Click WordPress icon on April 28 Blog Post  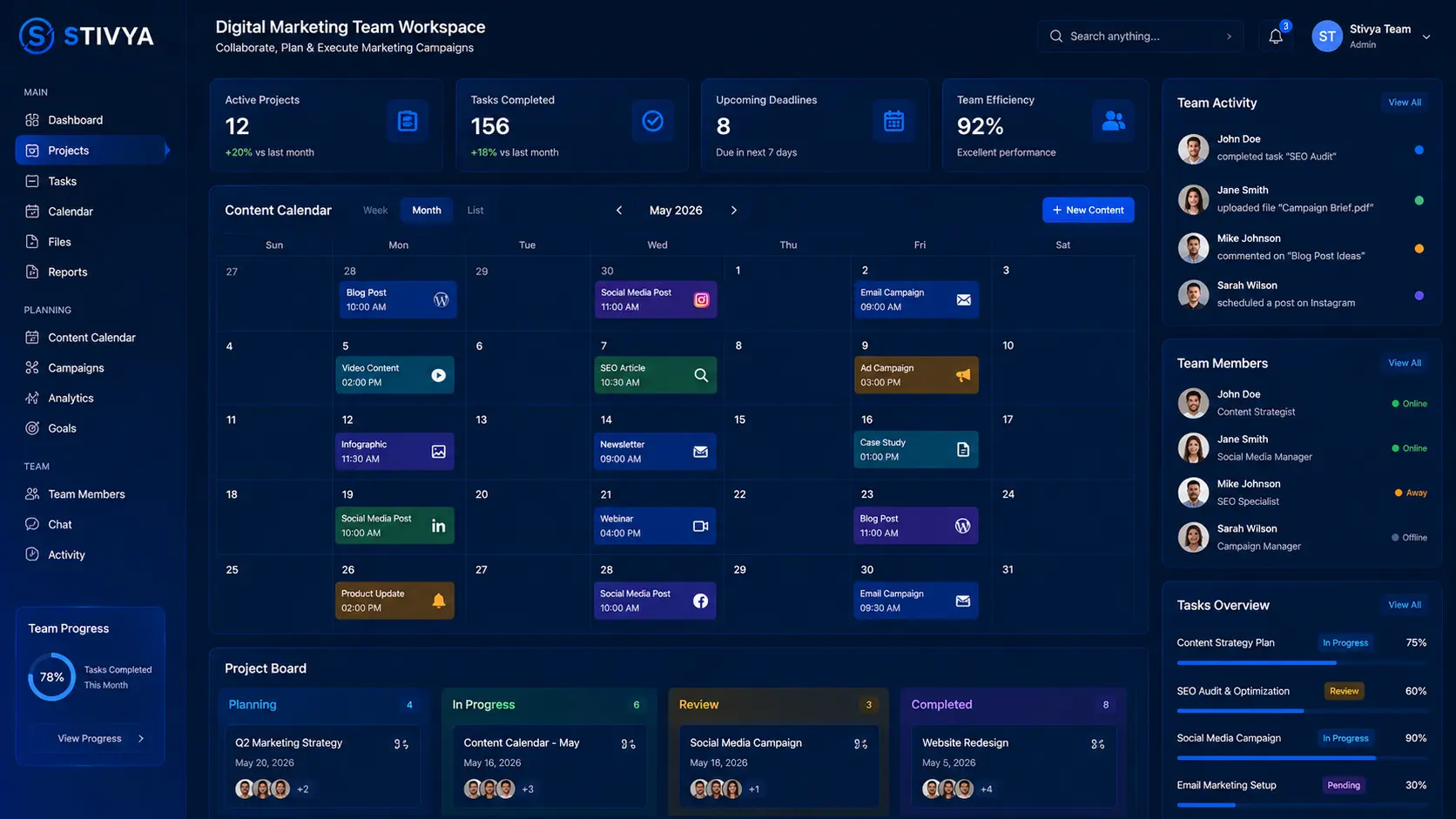[x=442, y=299]
